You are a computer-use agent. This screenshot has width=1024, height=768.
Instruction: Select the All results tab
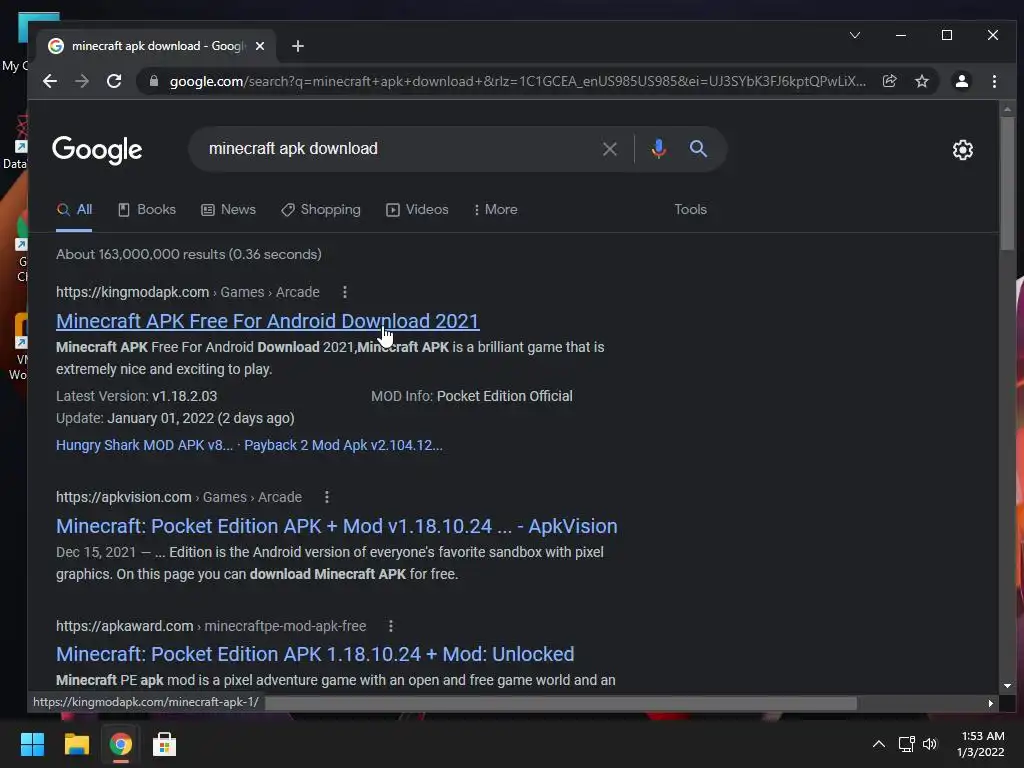74,210
